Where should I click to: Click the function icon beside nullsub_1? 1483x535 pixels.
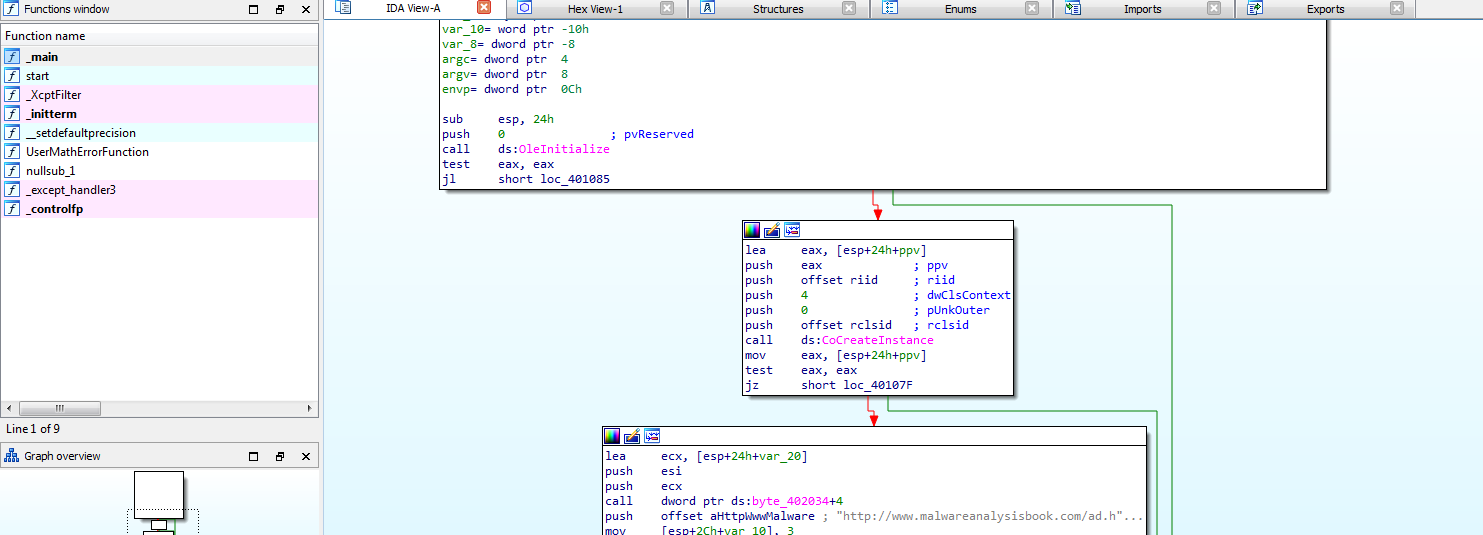click(x=12, y=171)
